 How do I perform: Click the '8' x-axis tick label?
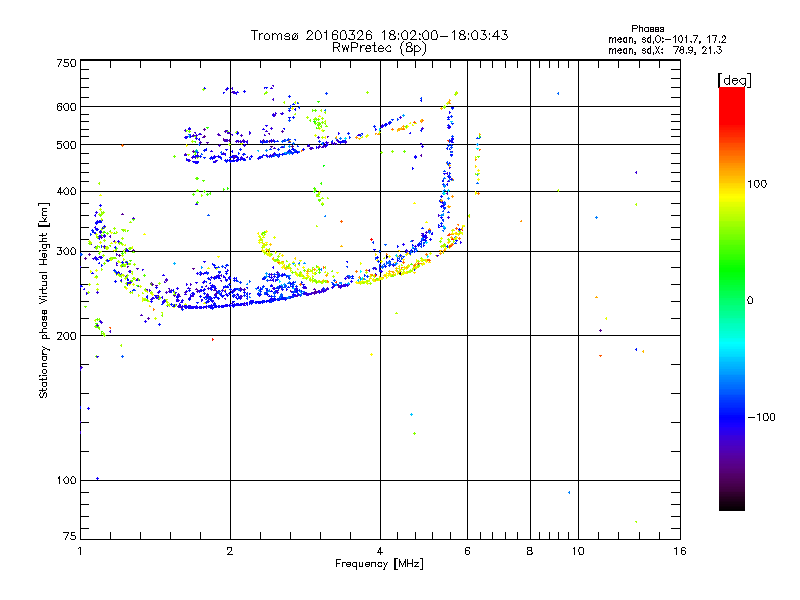530,551
